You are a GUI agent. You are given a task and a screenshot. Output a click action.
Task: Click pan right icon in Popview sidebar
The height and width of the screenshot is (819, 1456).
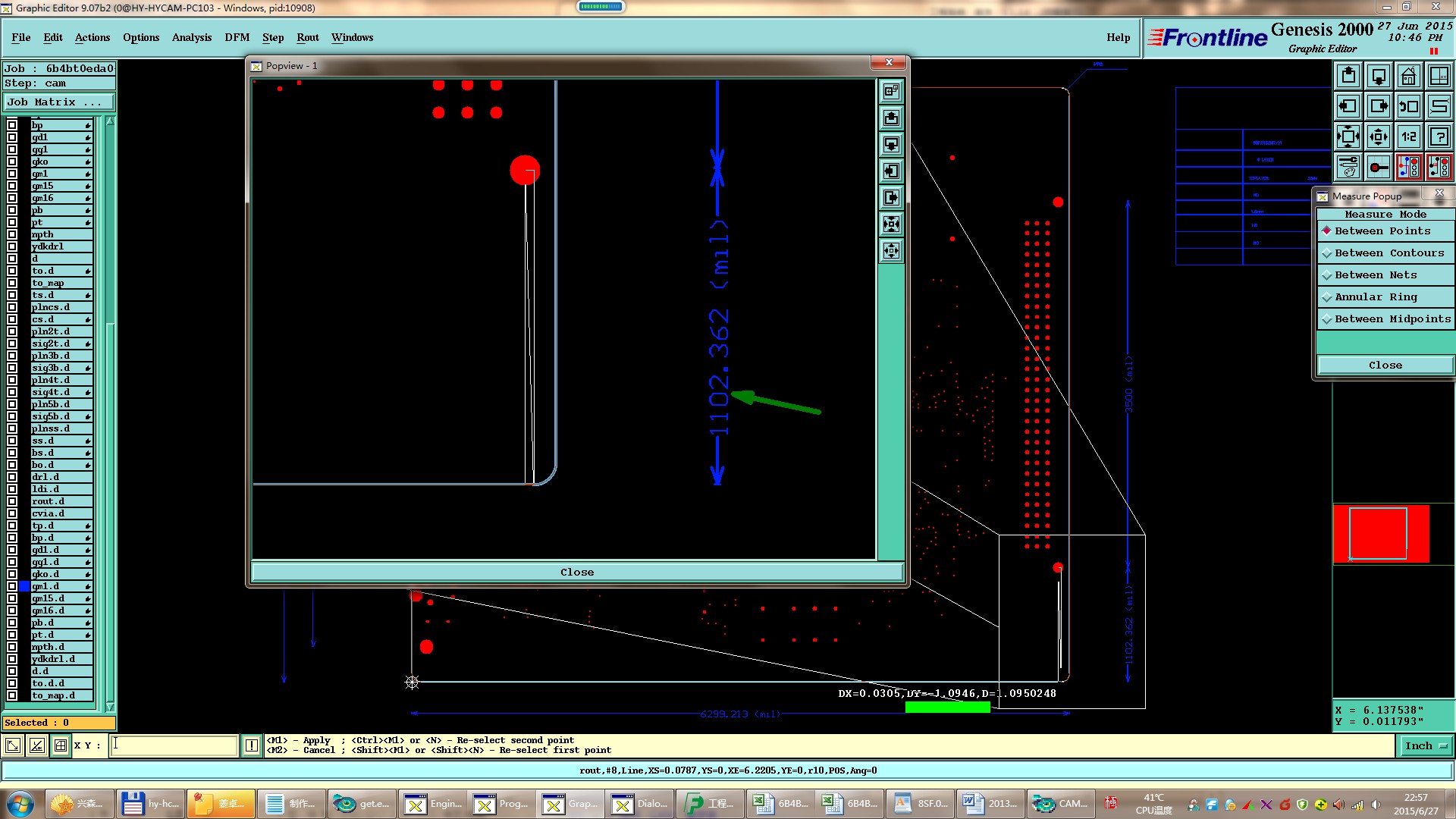(x=892, y=198)
